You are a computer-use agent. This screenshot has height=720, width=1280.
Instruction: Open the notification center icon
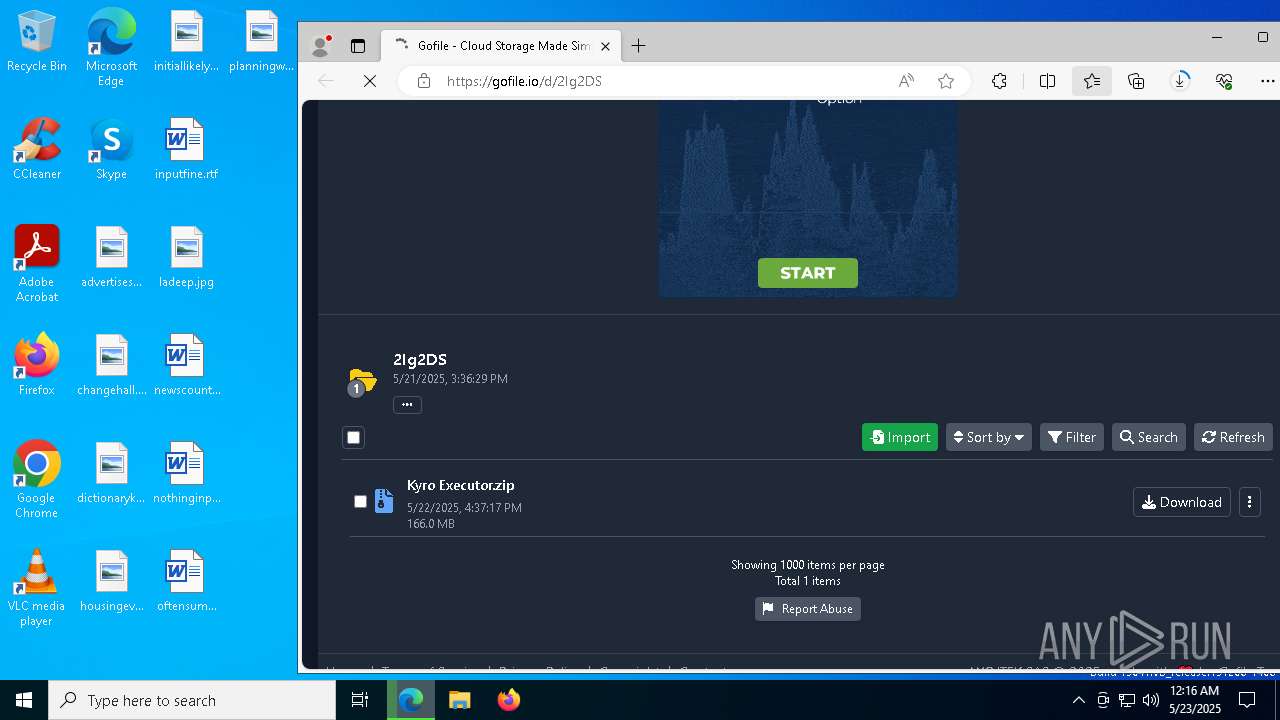point(1247,700)
